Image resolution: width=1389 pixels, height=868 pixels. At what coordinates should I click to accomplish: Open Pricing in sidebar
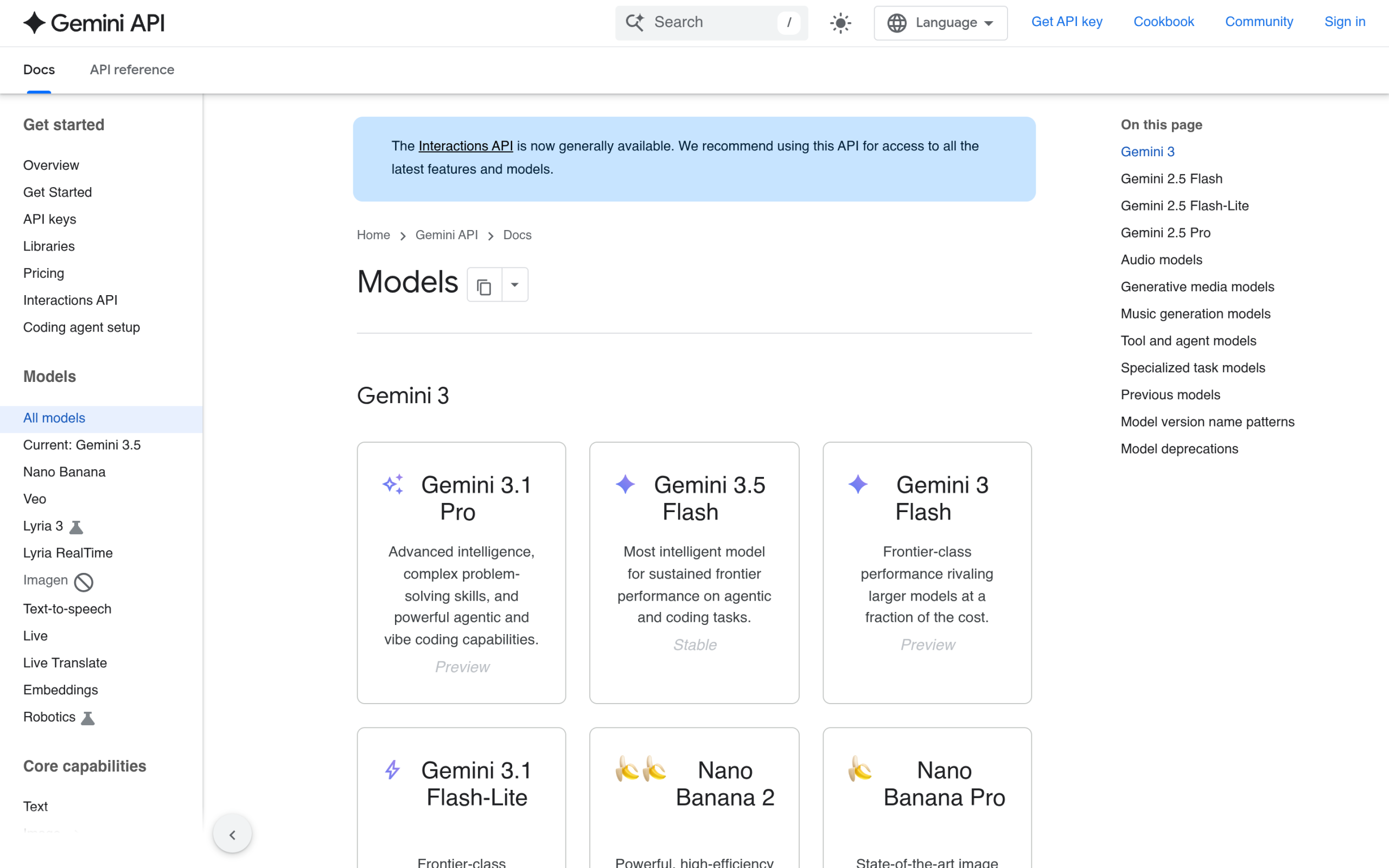pos(43,273)
